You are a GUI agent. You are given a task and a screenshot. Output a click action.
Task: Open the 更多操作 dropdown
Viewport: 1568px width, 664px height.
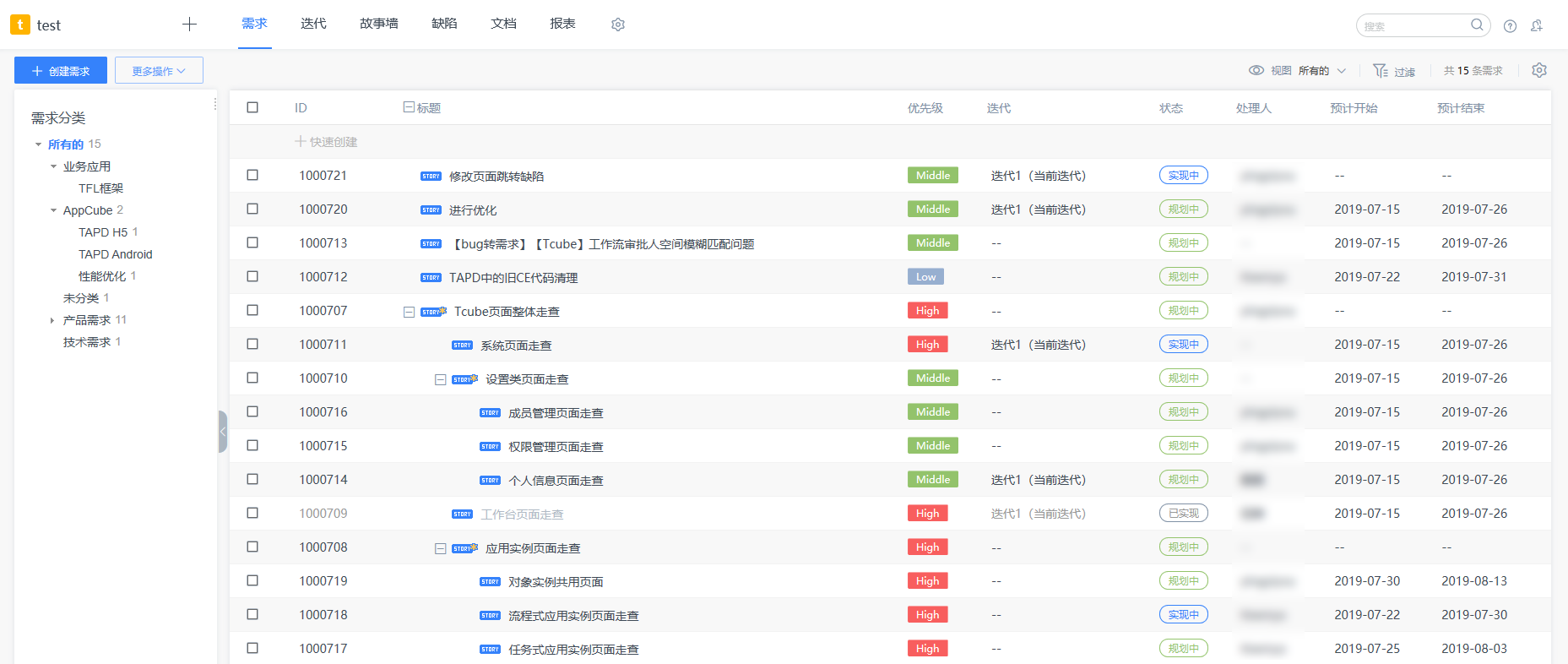(159, 70)
